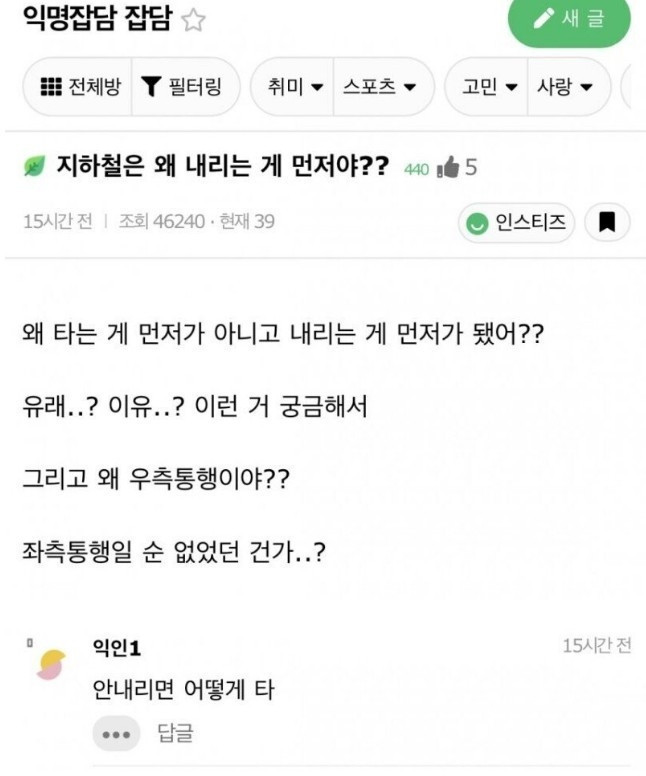Image resolution: width=646 pixels, height=776 pixels.
Task: Expand the 취미 category dropdown
Action: click(x=295, y=86)
